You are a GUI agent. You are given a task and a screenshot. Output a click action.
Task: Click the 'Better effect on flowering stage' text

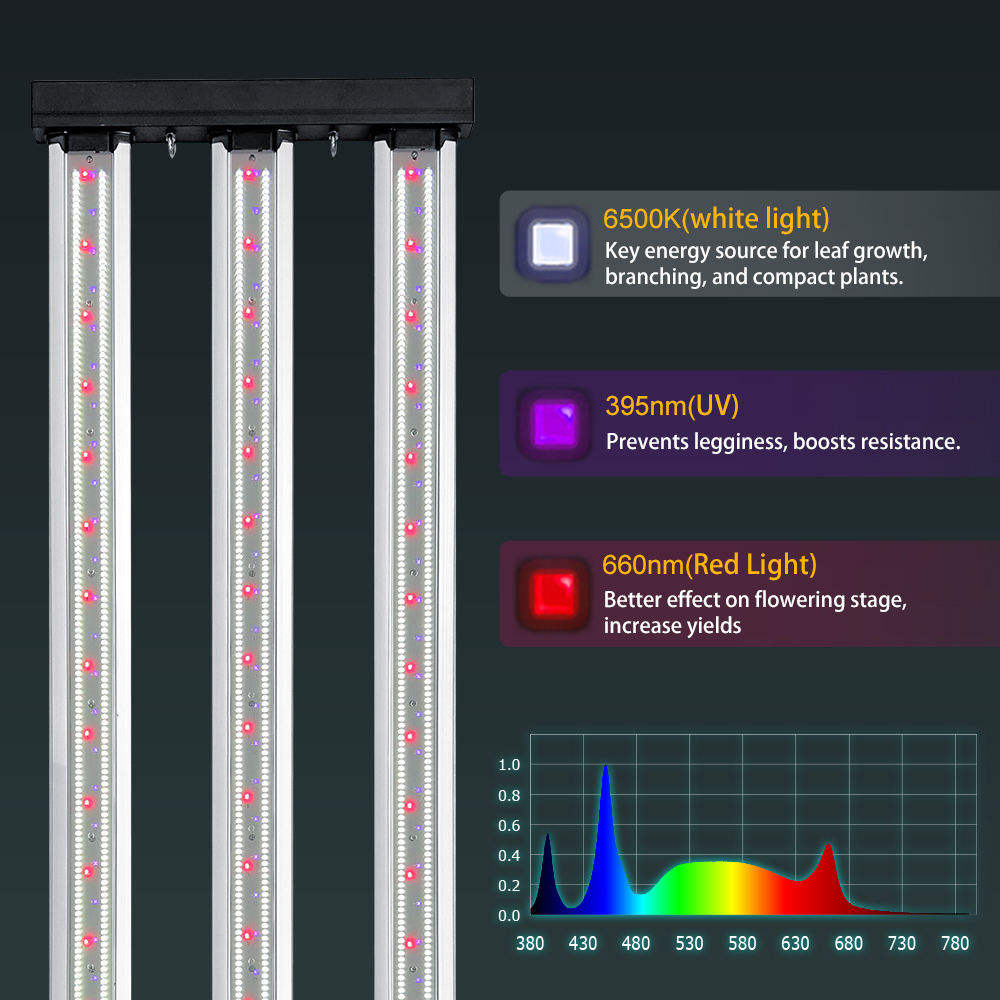[755, 601]
